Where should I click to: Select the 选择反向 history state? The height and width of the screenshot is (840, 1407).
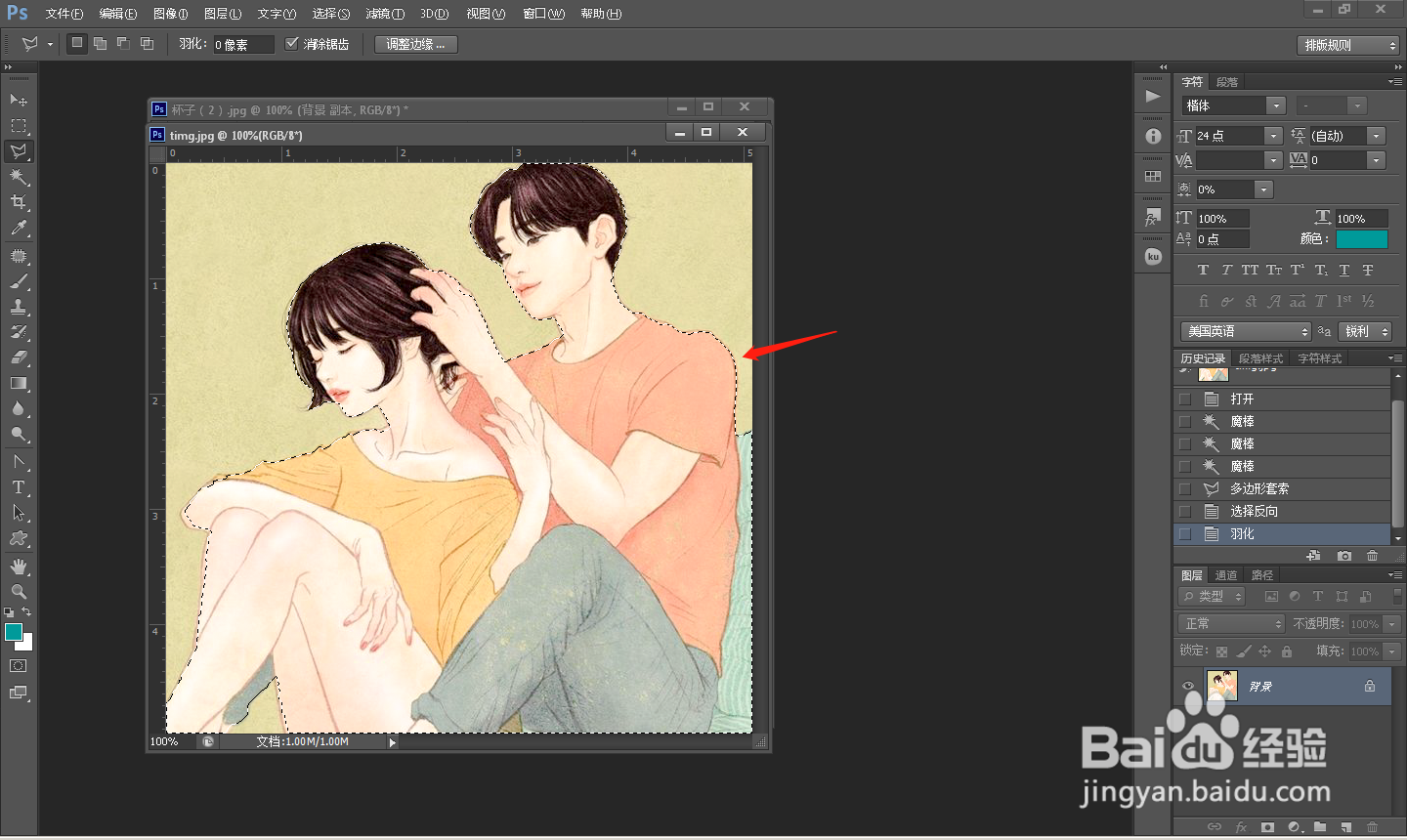tap(1282, 512)
